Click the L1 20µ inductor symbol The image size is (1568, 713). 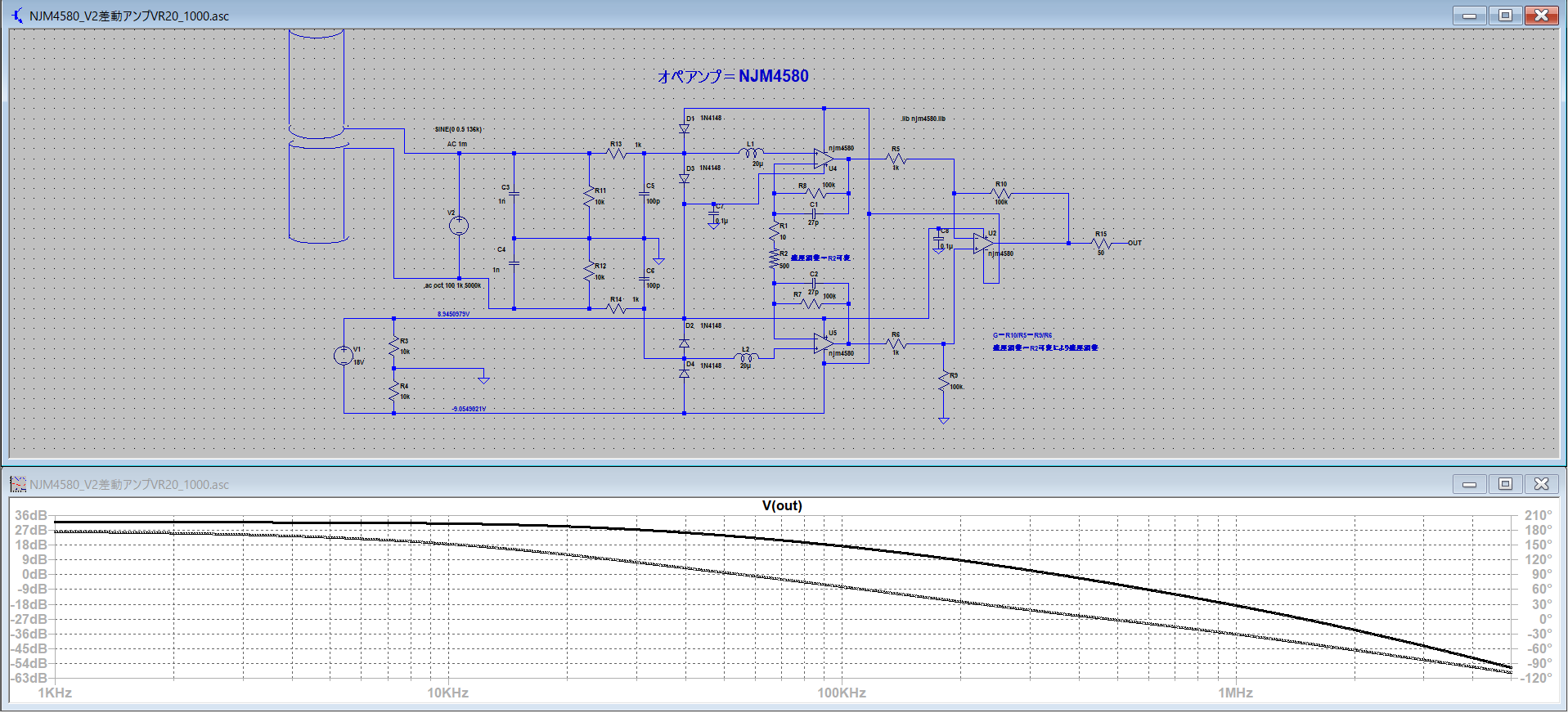pos(751,153)
